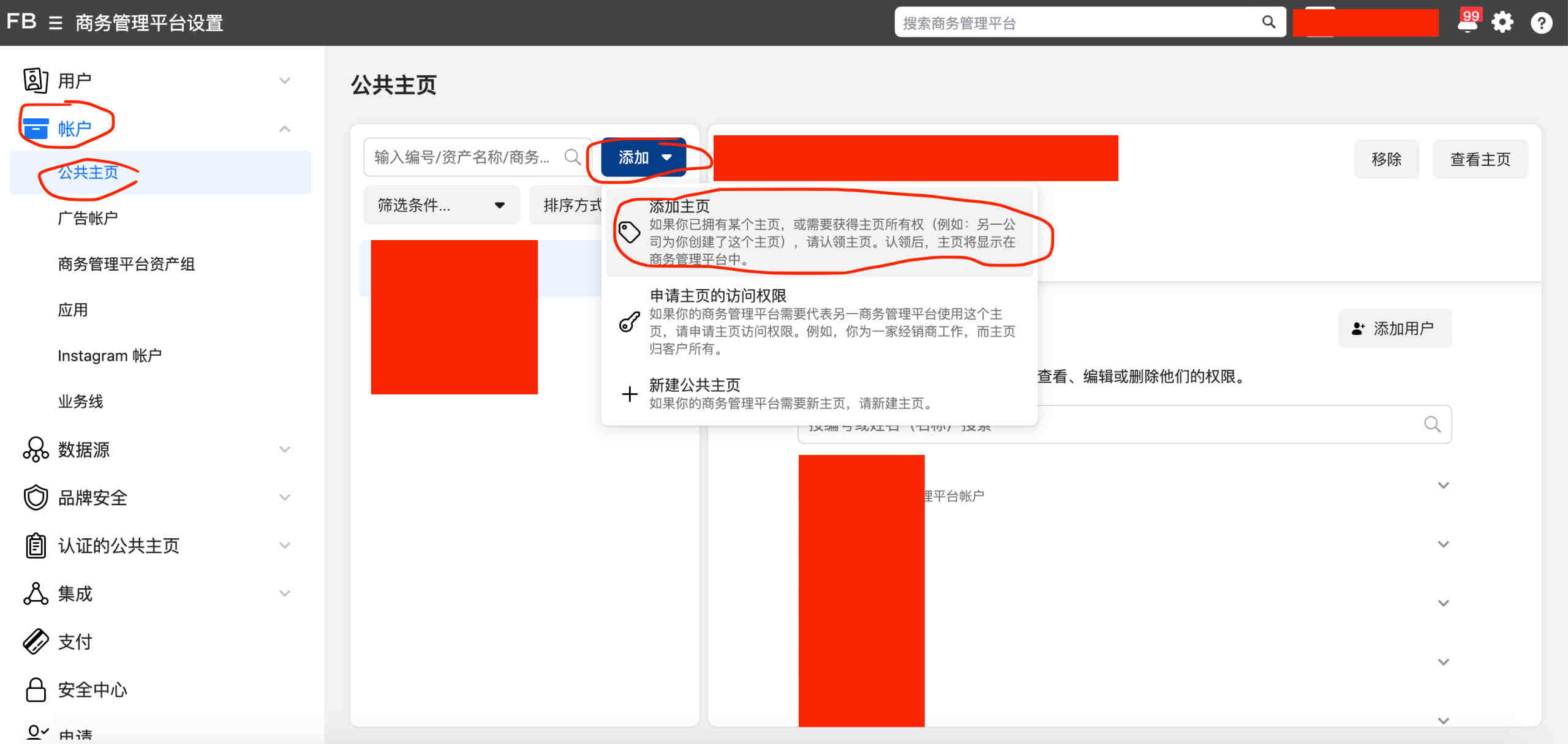
Task: Open the hamburger menu next to FB
Action: coord(56,23)
